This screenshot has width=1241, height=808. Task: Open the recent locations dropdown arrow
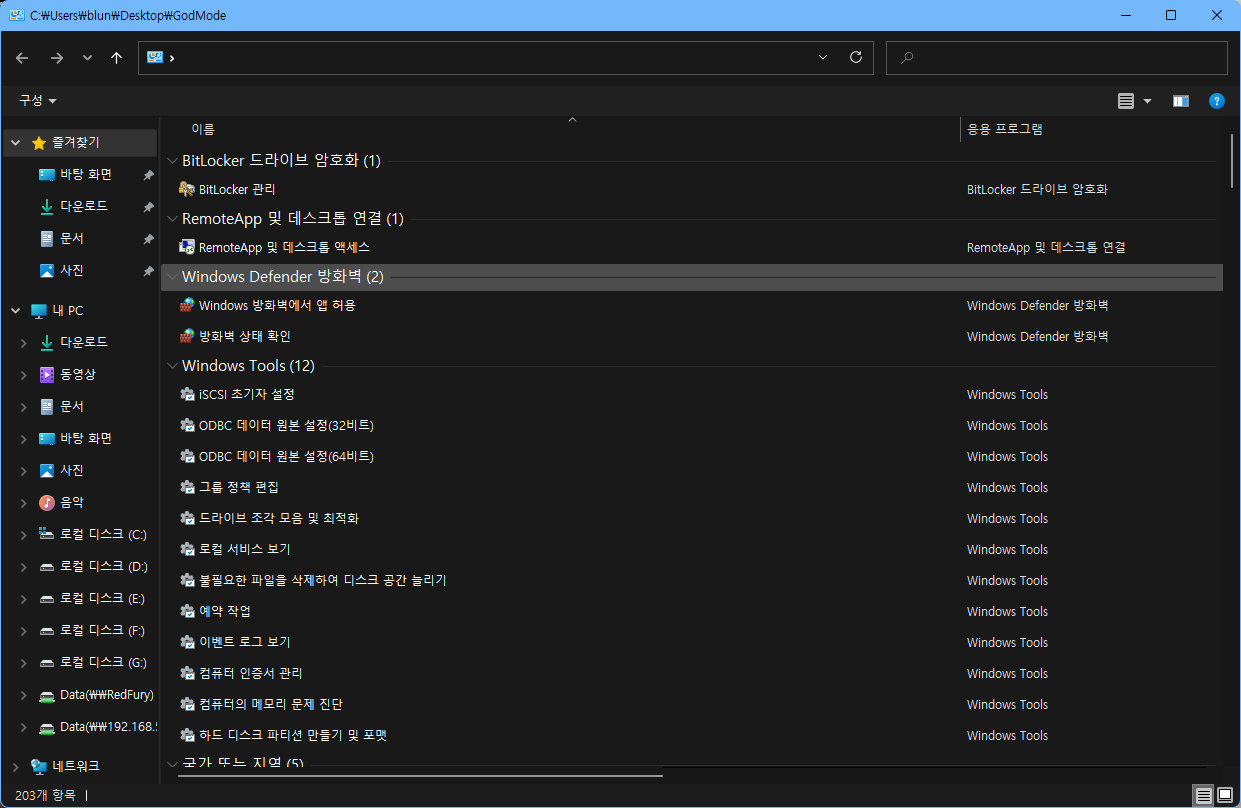pos(87,58)
